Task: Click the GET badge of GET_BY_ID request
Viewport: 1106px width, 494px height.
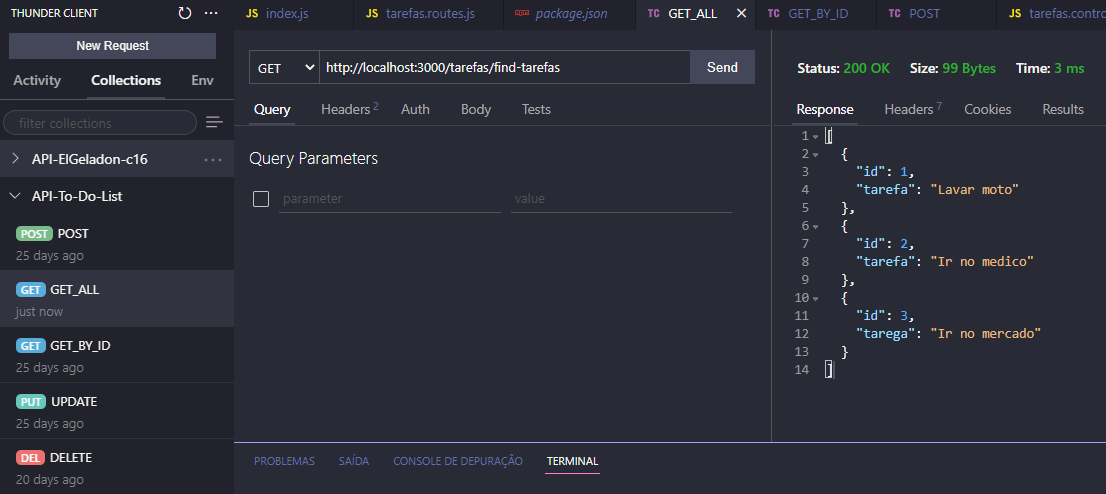Action: pyautogui.click(x=31, y=346)
